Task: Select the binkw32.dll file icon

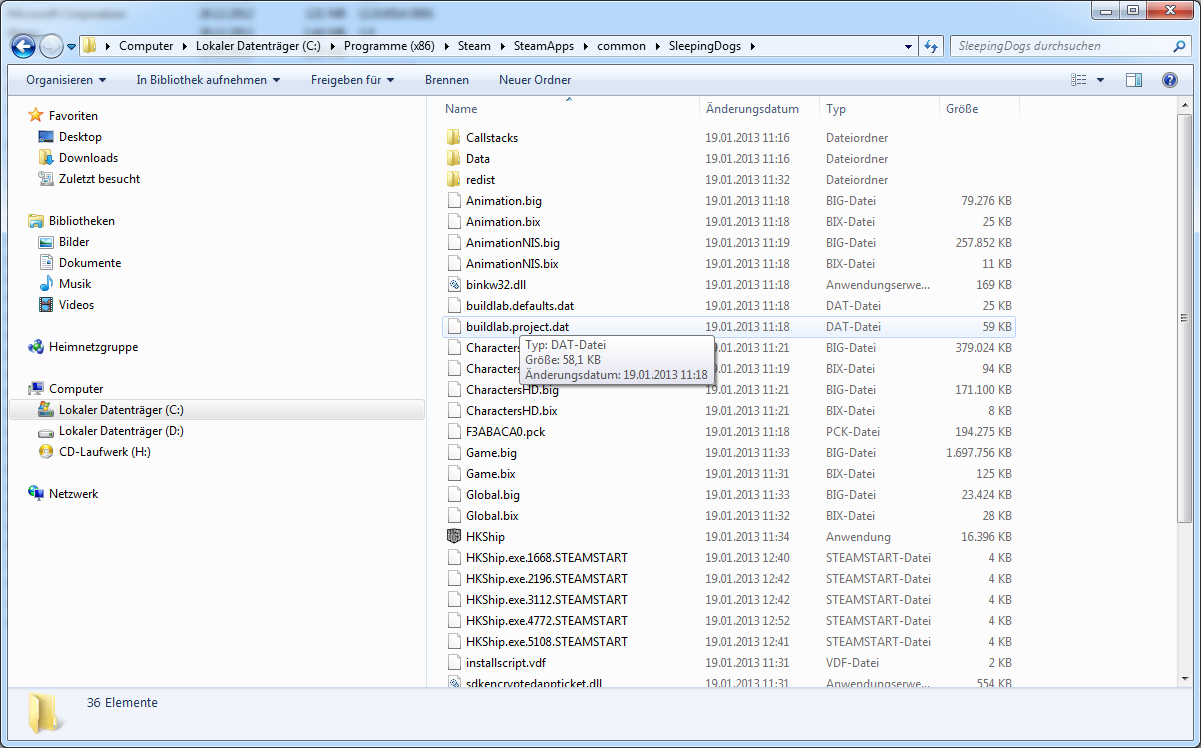Action: click(454, 285)
